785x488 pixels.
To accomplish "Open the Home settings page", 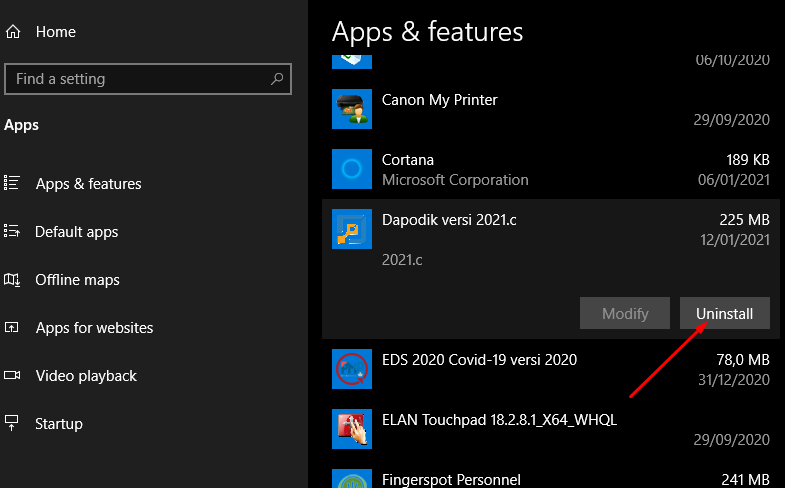I will point(56,32).
